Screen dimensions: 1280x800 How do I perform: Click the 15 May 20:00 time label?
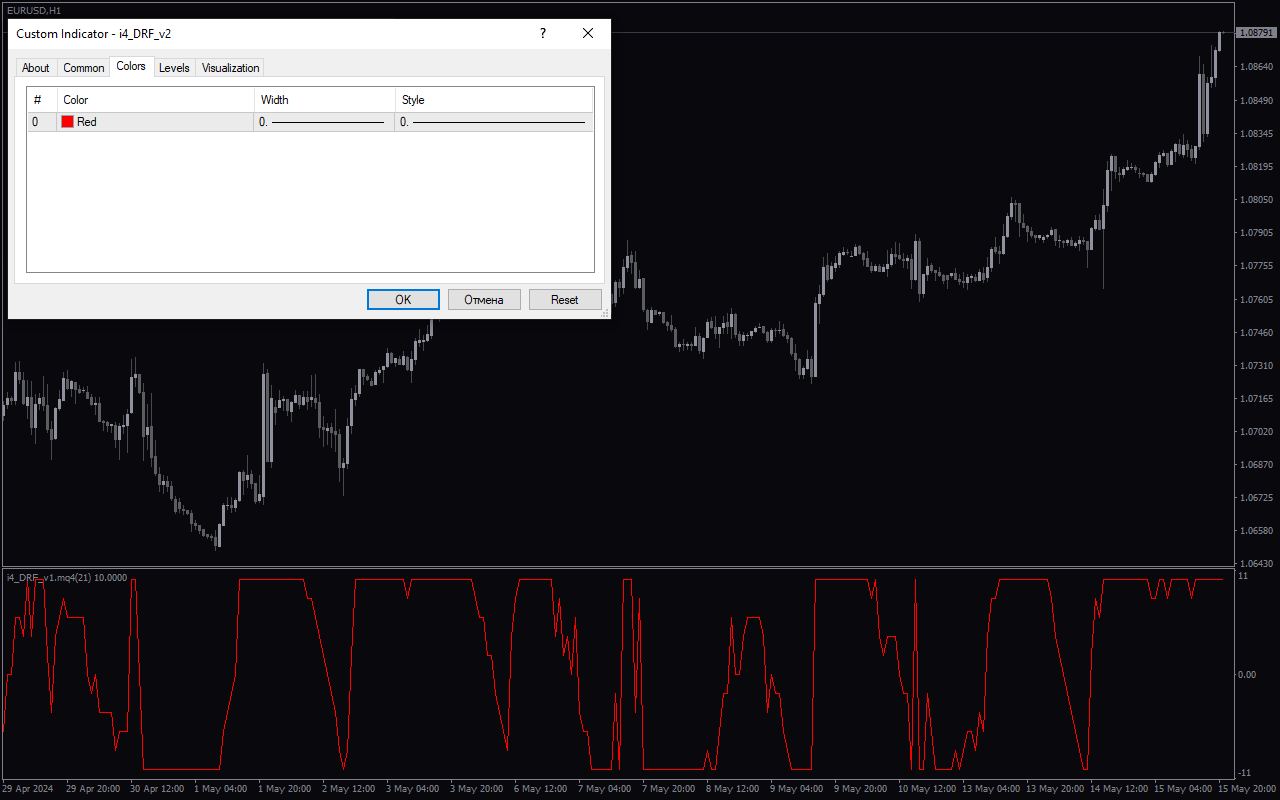(1246, 789)
